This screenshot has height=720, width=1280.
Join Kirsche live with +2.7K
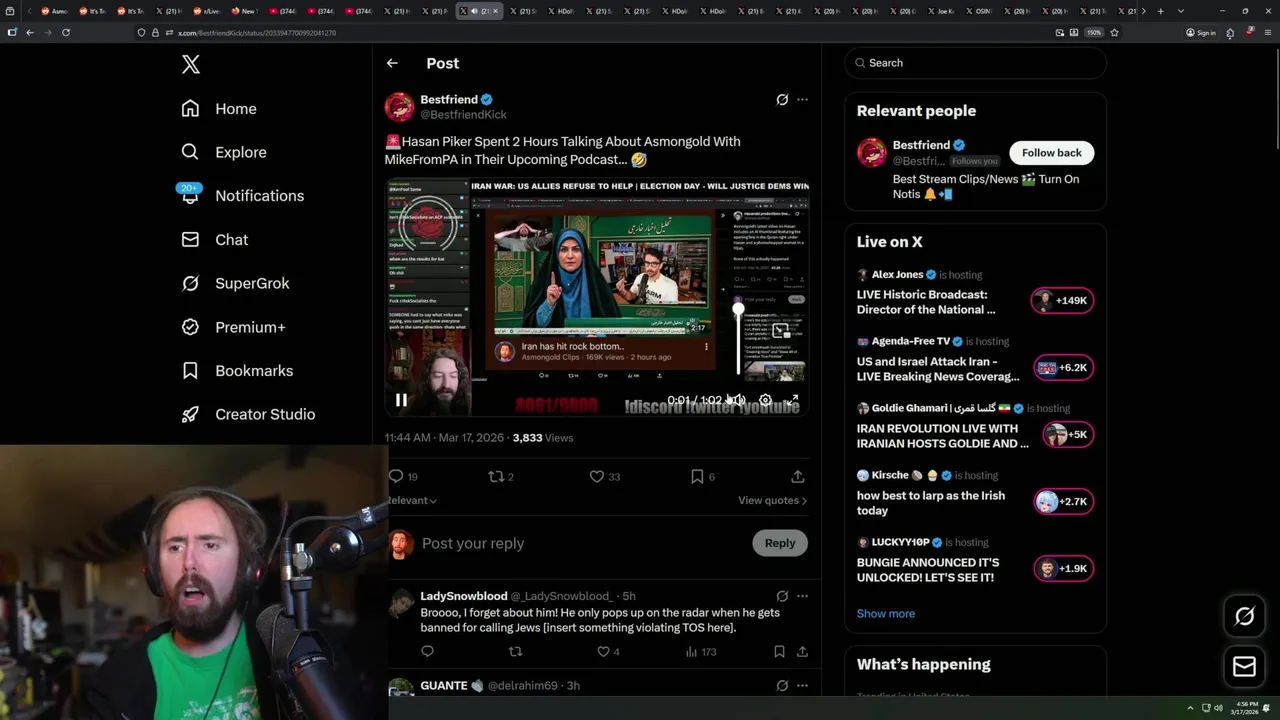pos(1062,501)
